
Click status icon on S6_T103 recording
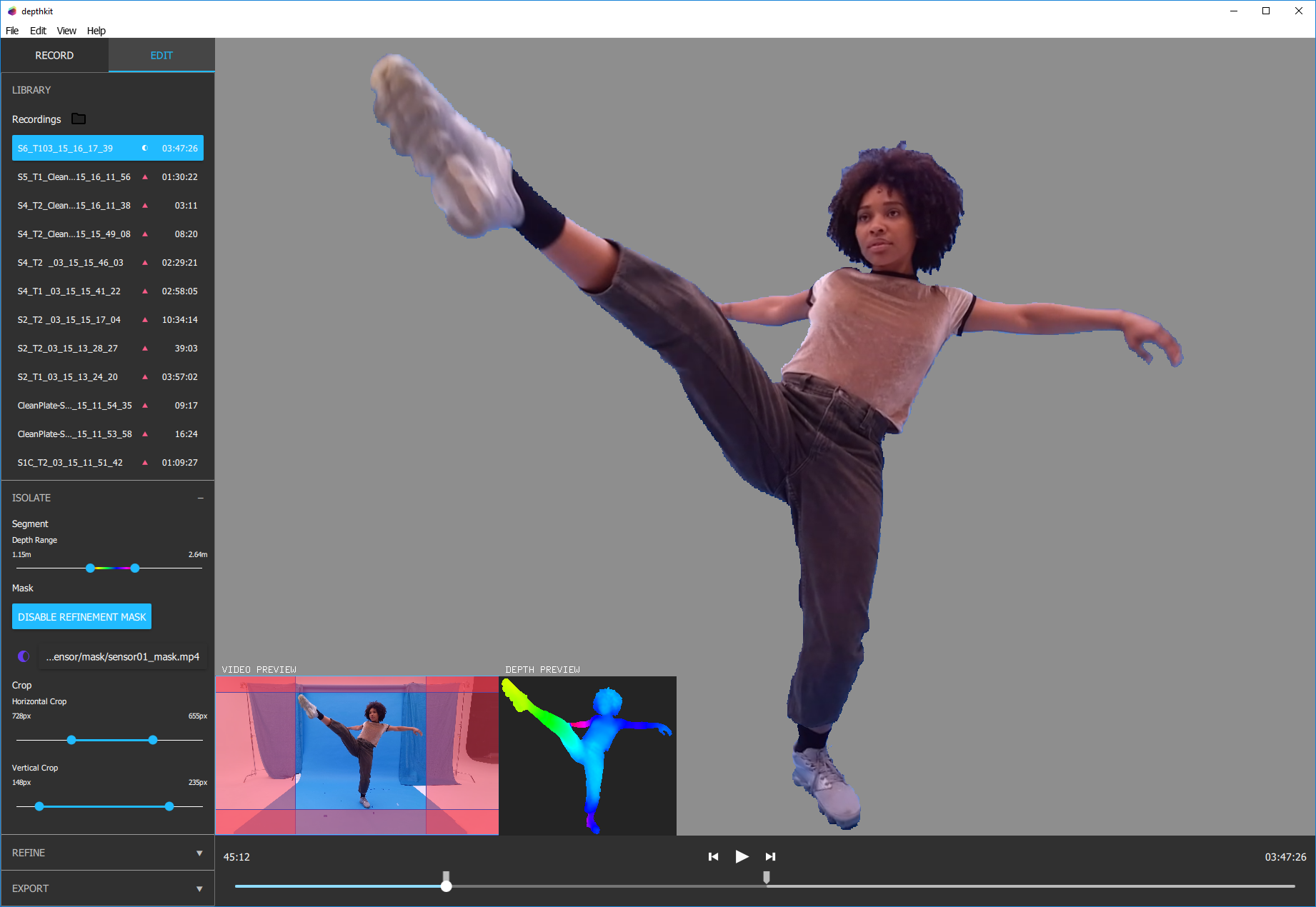pos(145,149)
